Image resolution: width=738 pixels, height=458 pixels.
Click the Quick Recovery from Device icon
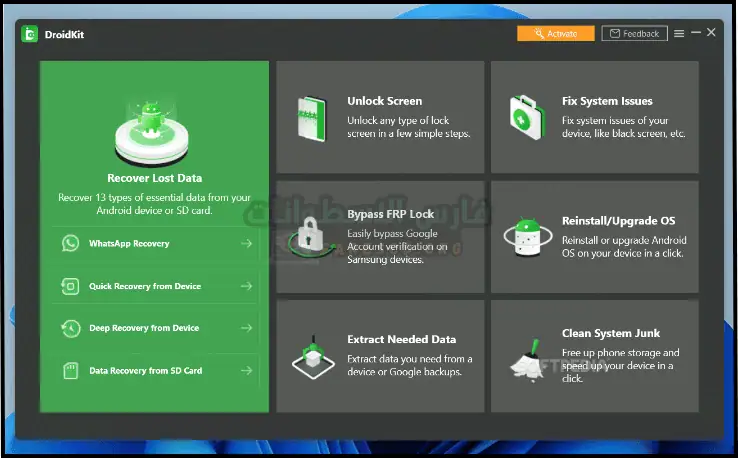[70, 286]
